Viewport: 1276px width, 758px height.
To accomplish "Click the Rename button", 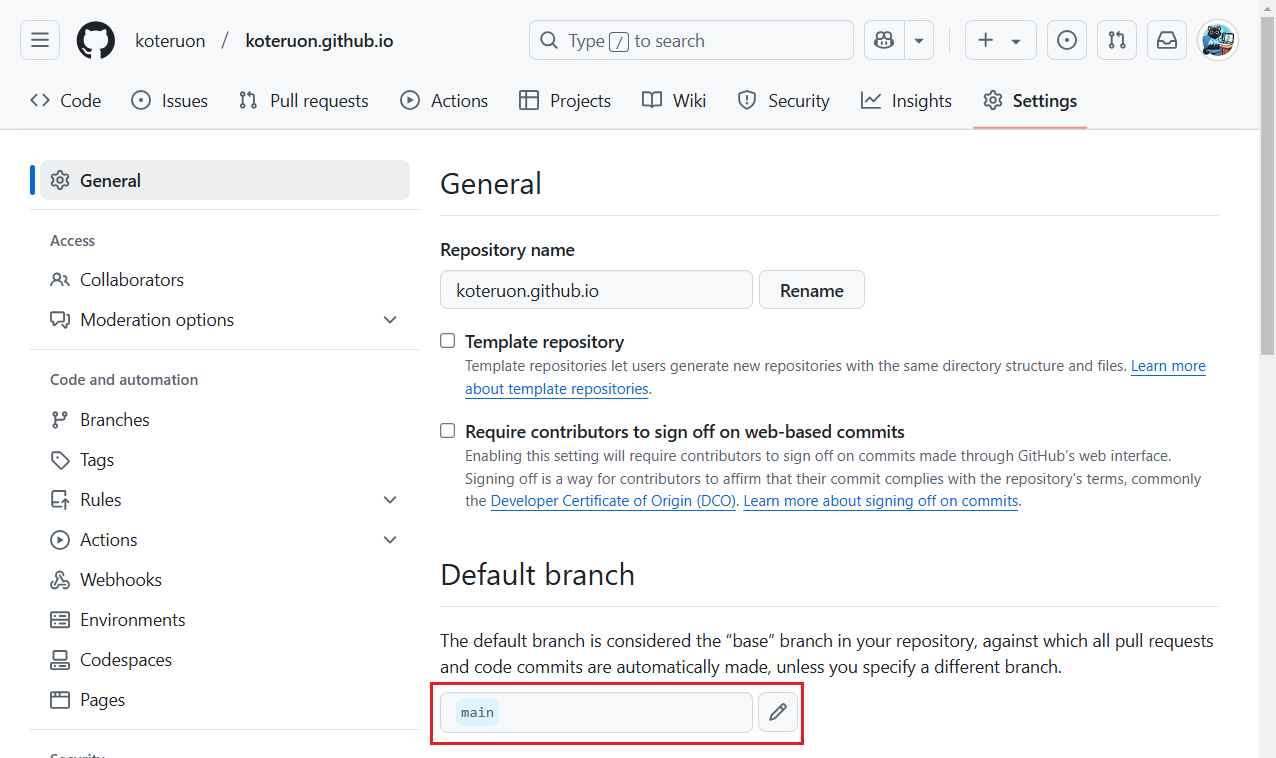I will point(811,289).
